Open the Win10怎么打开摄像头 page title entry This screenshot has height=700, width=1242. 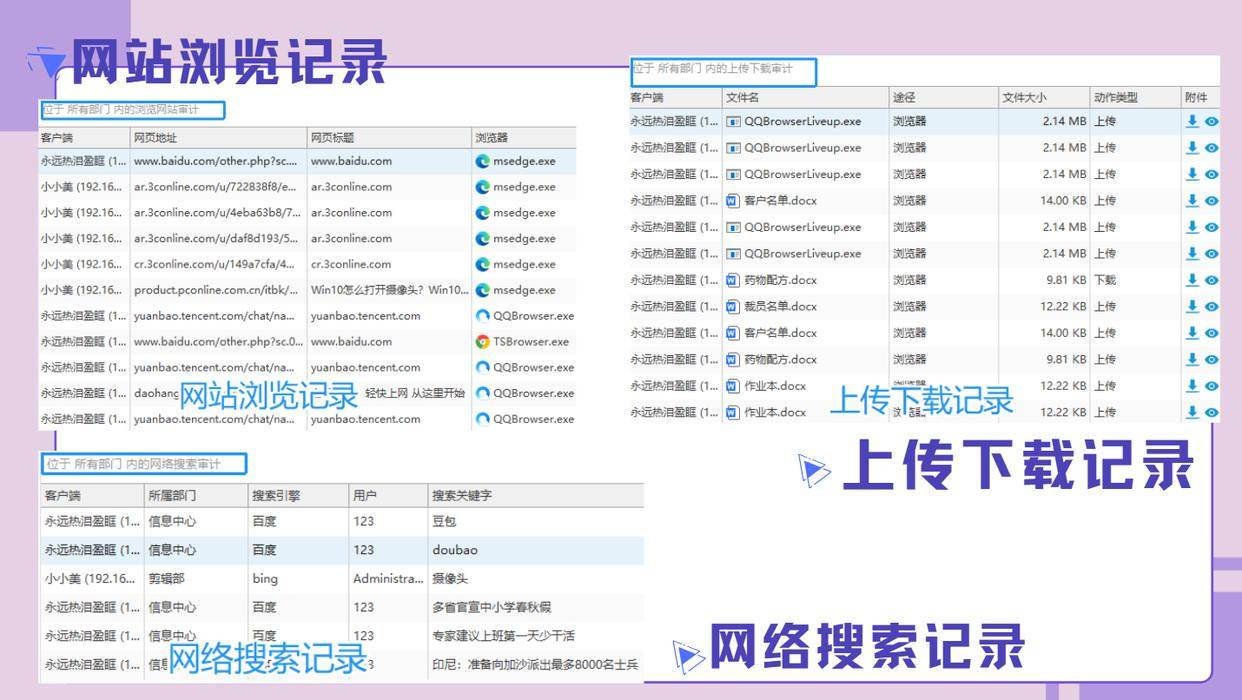point(389,290)
